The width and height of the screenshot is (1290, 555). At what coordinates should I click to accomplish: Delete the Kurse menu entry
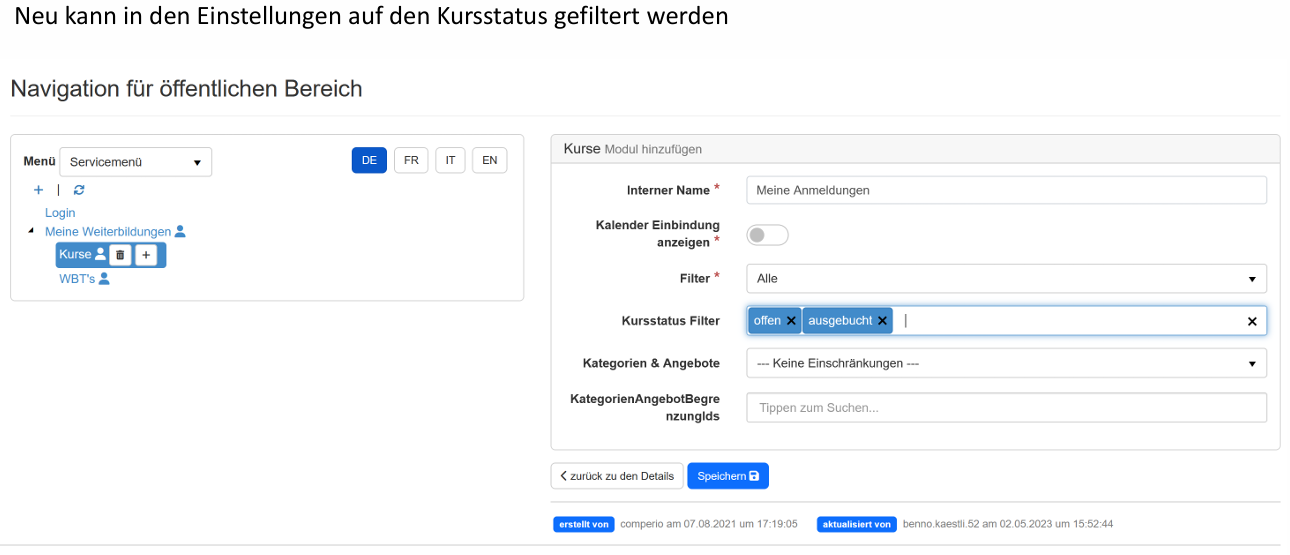pyautogui.click(x=120, y=255)
